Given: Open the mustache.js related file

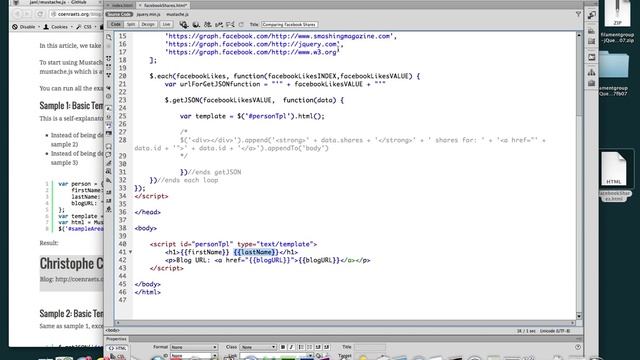Looking at the screenshot, I should [177, 14].
